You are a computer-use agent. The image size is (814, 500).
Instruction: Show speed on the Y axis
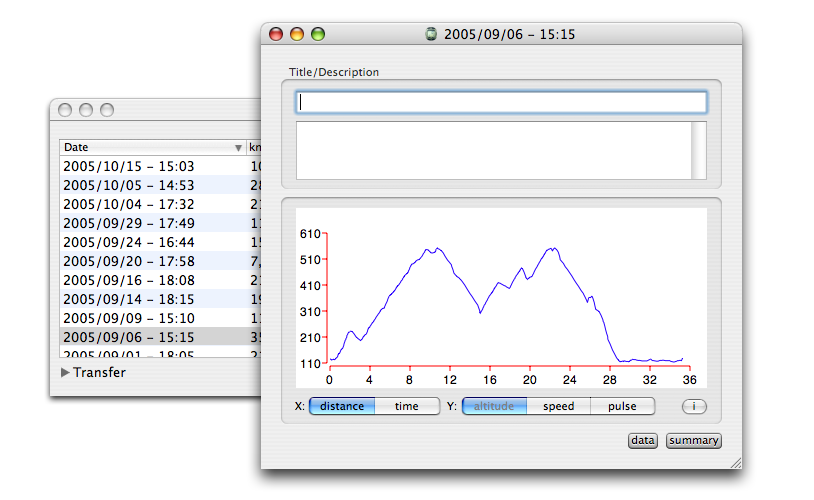558,407
